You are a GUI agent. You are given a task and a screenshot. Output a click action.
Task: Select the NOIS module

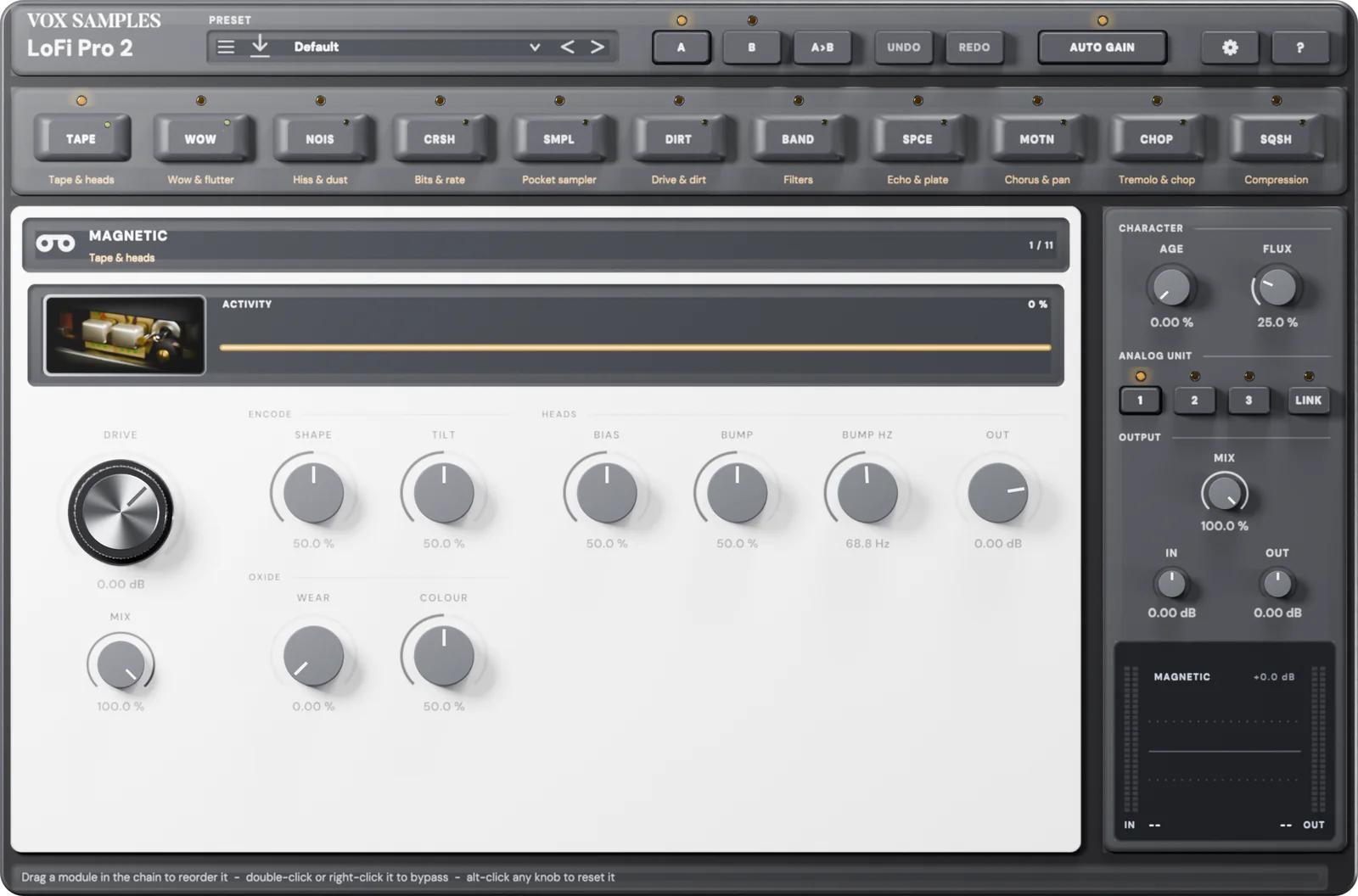320,138
